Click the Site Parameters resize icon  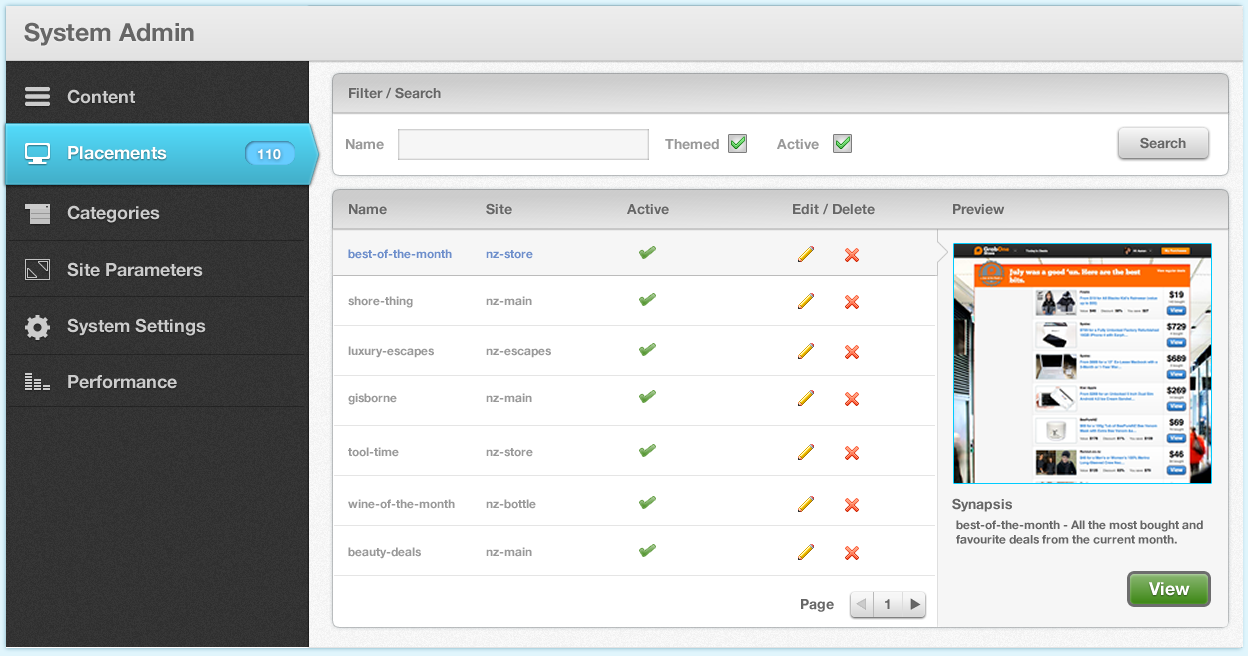coord(37,270)
